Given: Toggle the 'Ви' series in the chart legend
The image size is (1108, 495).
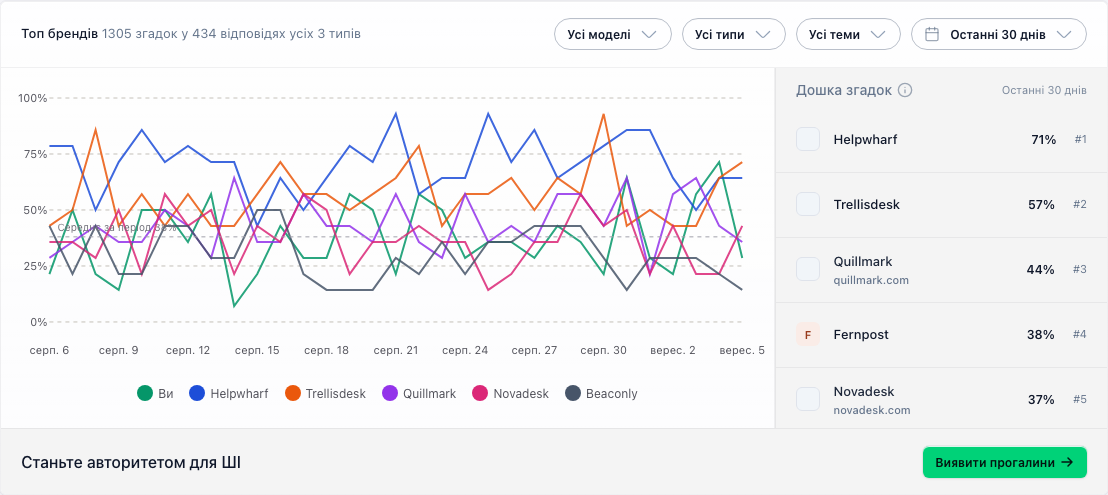Looking at the screenshot, I should (155, 393).
